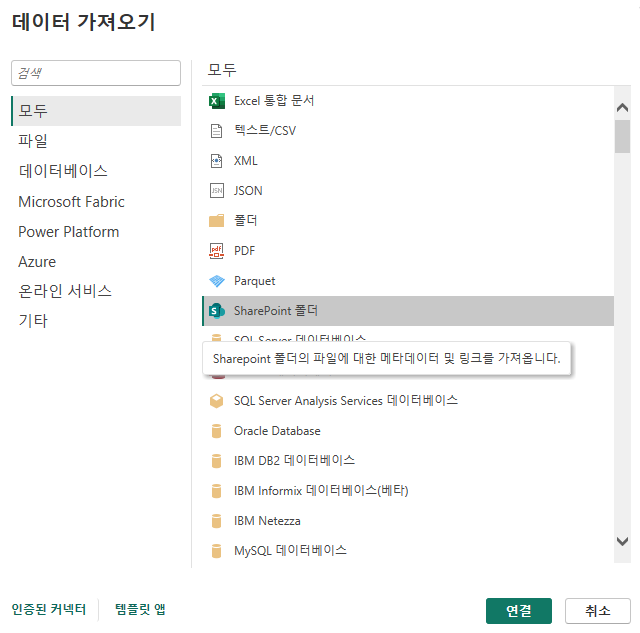Select the 기타 category

point(33,321)
